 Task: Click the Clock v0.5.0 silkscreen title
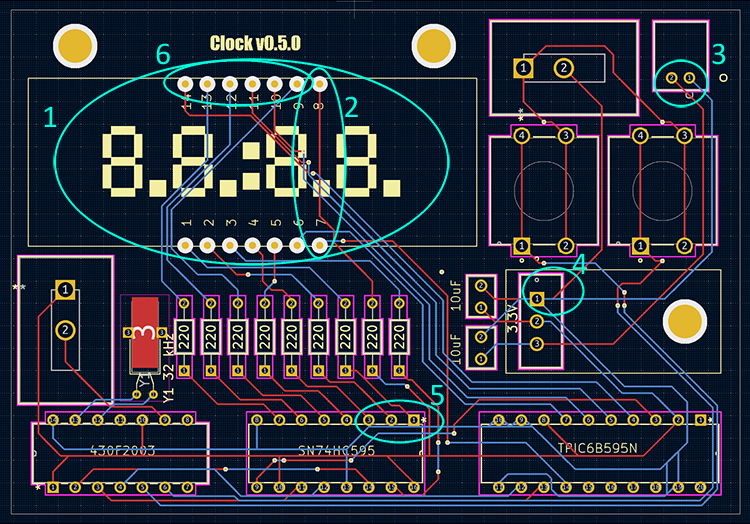[255, 43]
